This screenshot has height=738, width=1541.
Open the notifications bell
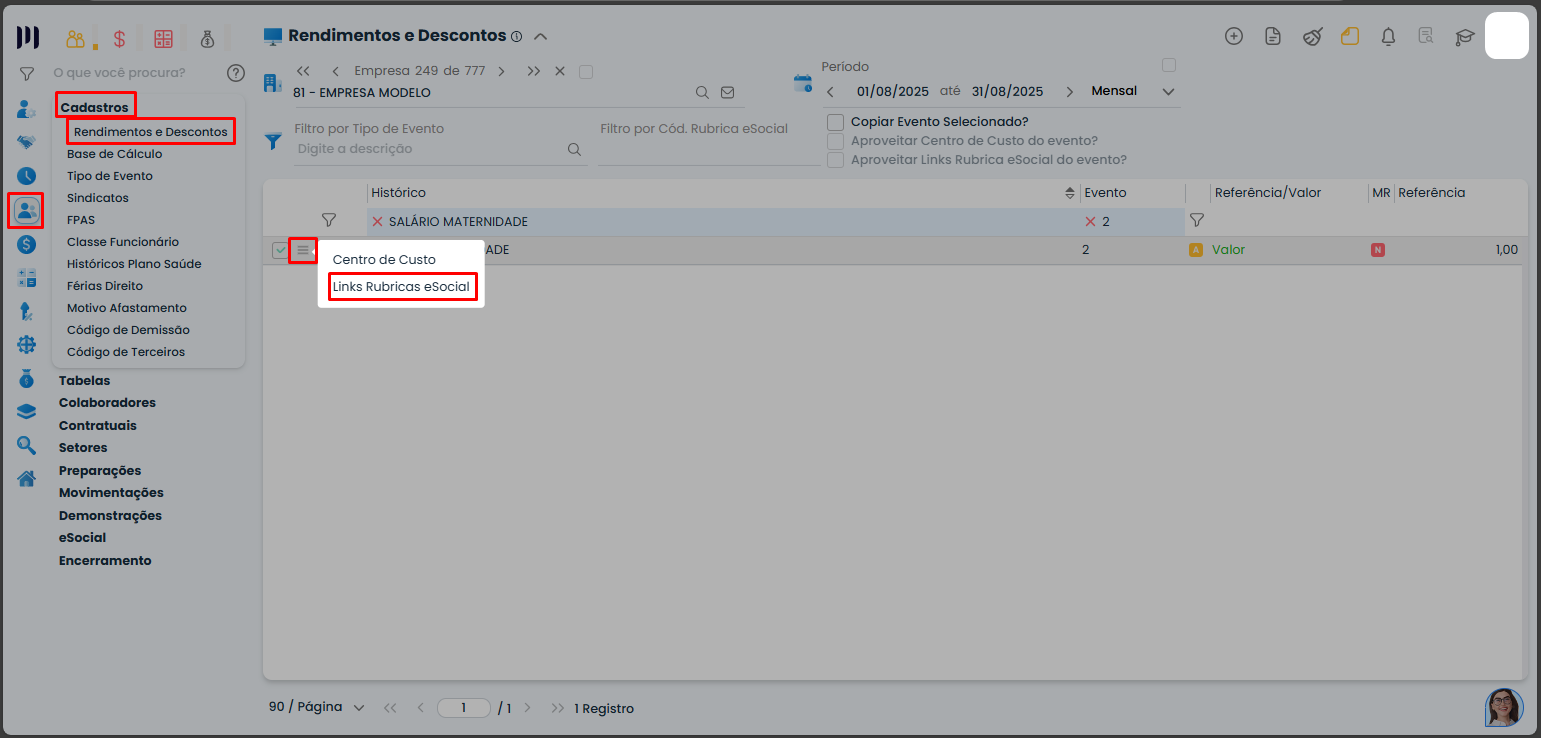pyautogui.click(x=1388, y=36)
